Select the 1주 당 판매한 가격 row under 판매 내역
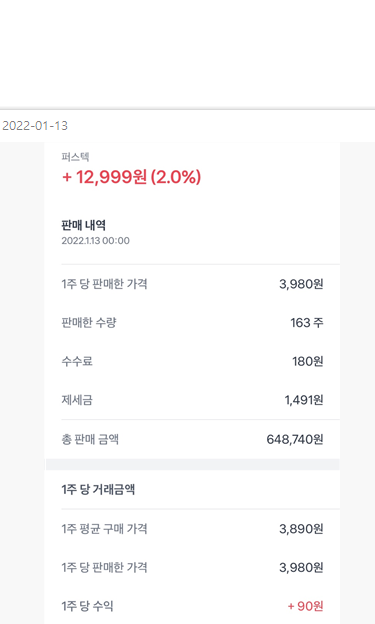This screenshot has width=375, height=624. [192, 284]
